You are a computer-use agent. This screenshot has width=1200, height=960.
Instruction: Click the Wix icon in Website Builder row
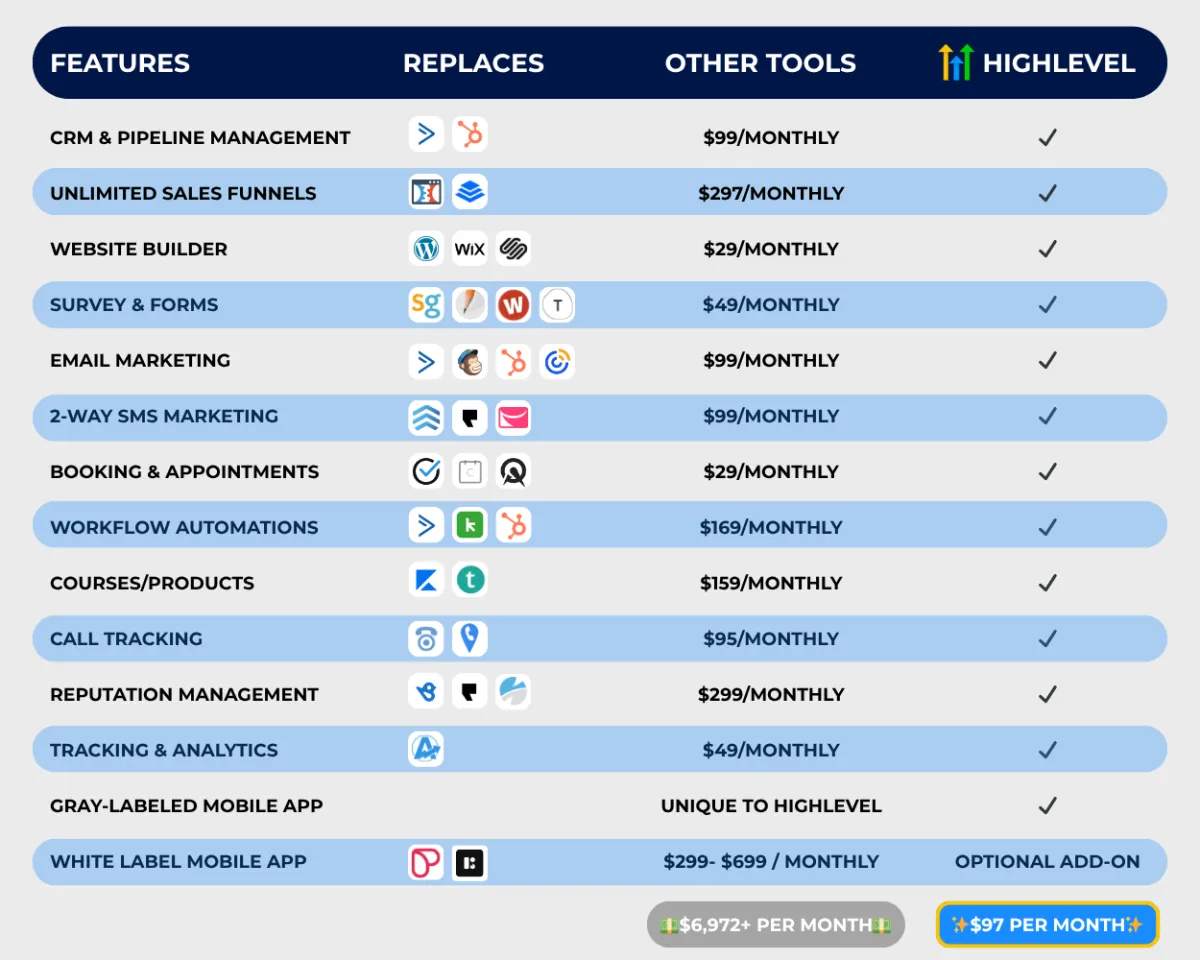[470, 248]
